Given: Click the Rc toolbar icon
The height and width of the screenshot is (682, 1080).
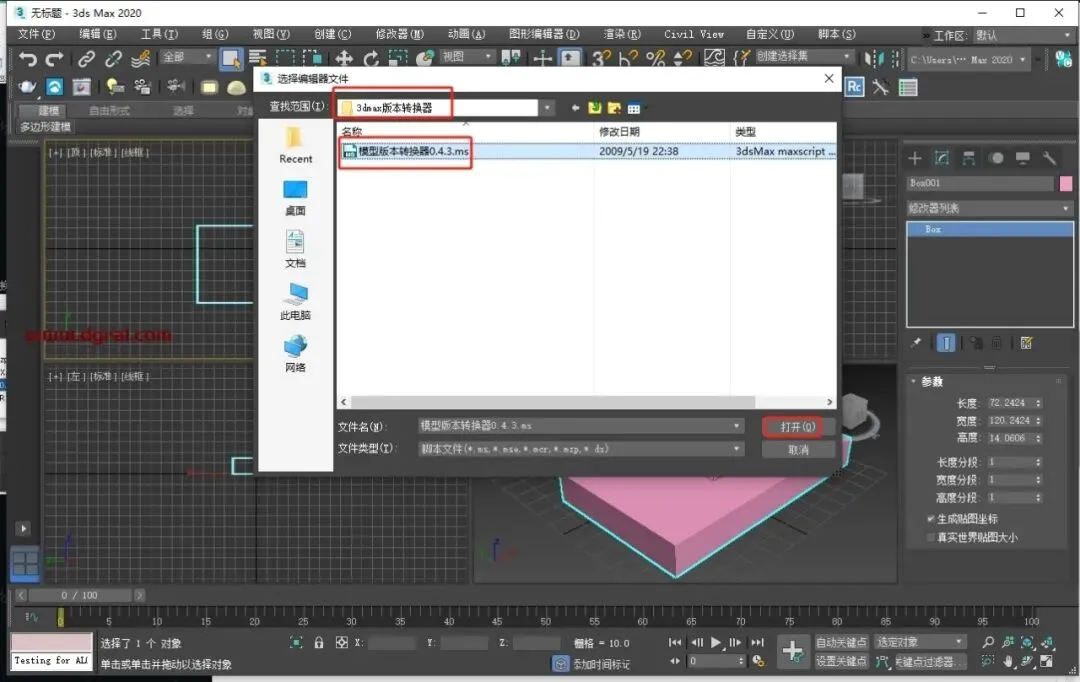Looking at the screenshot, I should tap(854, 87).
